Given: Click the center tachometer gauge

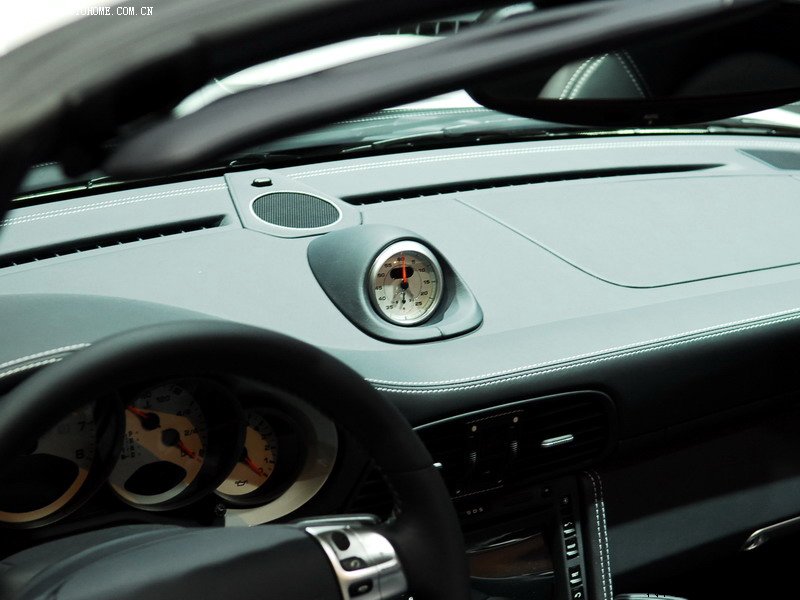Looking at the screenshot, I should pos(163,441).
